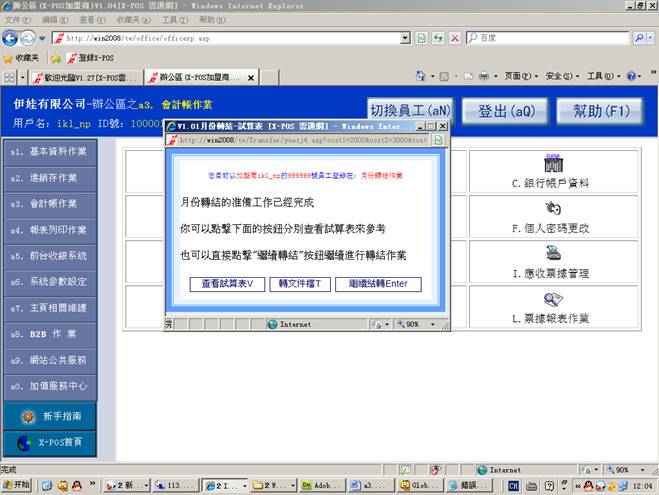Click the 收藏夾 favorites star icon
This screenshot has width=659, height=495.
pyautogui.click(x=9, y=58)
